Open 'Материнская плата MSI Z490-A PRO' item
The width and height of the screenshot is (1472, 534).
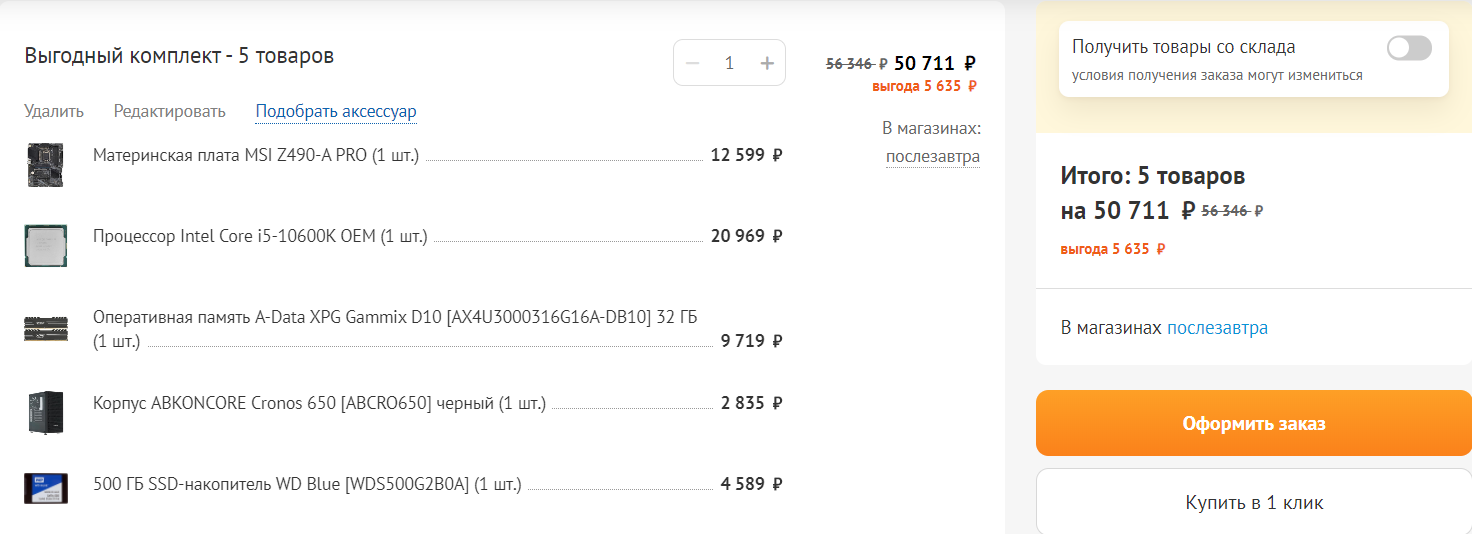point(255,155)
